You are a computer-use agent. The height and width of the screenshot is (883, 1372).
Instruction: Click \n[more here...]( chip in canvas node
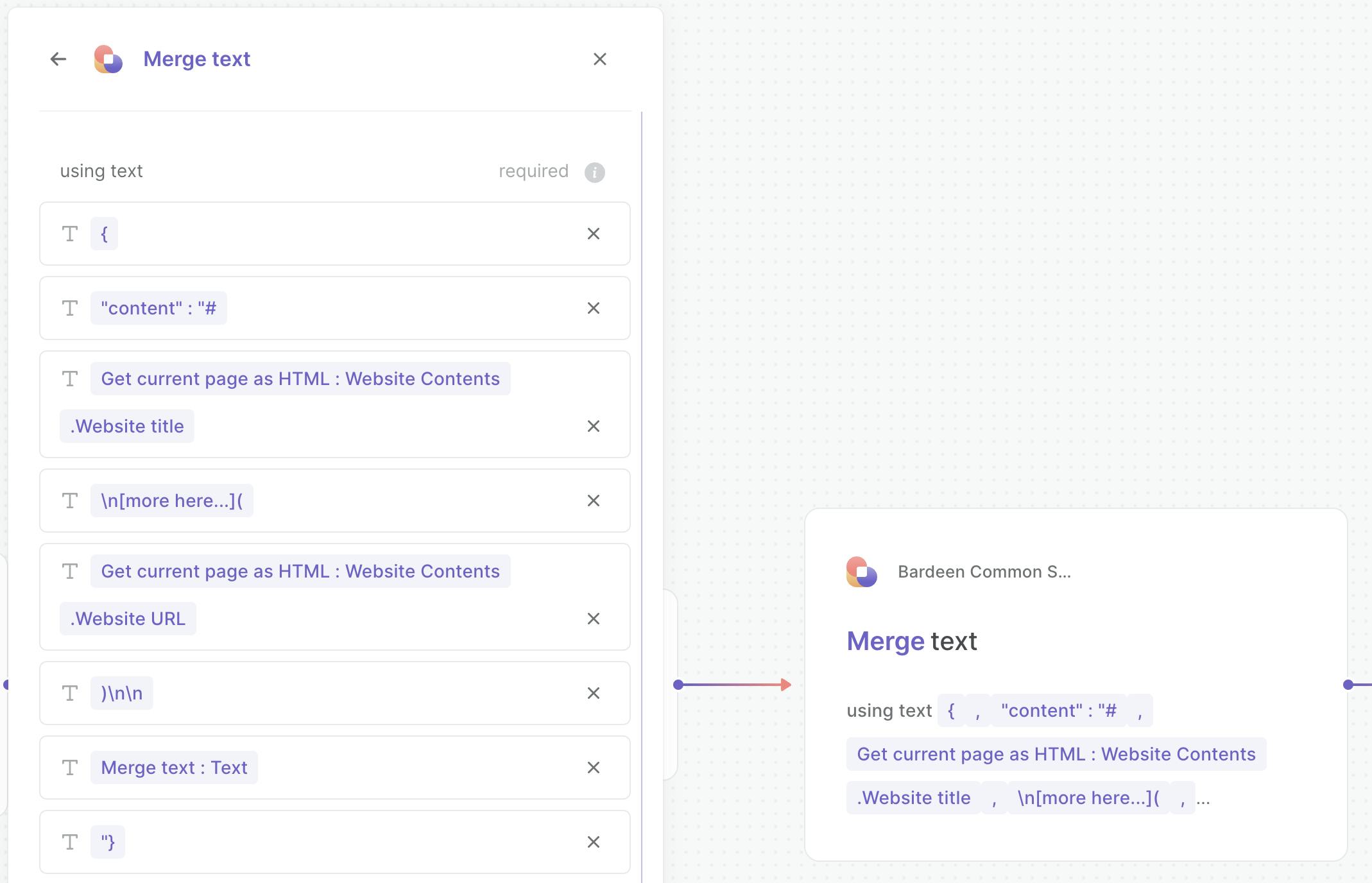click(1089, 798)
